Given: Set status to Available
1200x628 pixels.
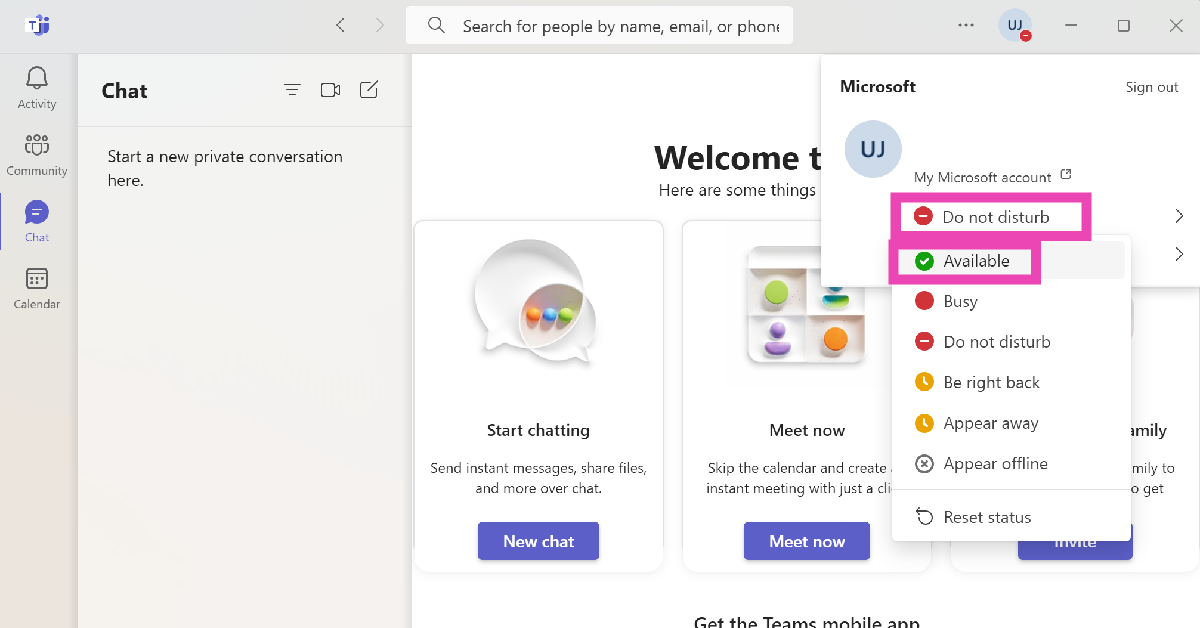Looking at the screenshot, I should tap(975, 261).
